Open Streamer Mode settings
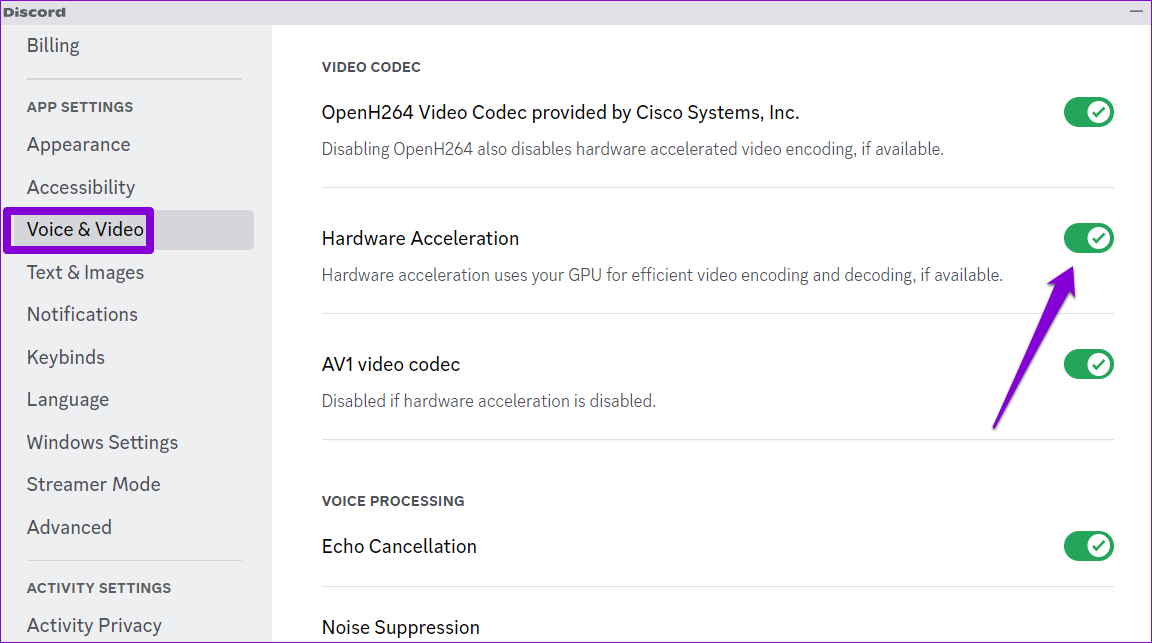Image resolution: width=1152 pixels, height=643 pixels. [x=93, y=484]
